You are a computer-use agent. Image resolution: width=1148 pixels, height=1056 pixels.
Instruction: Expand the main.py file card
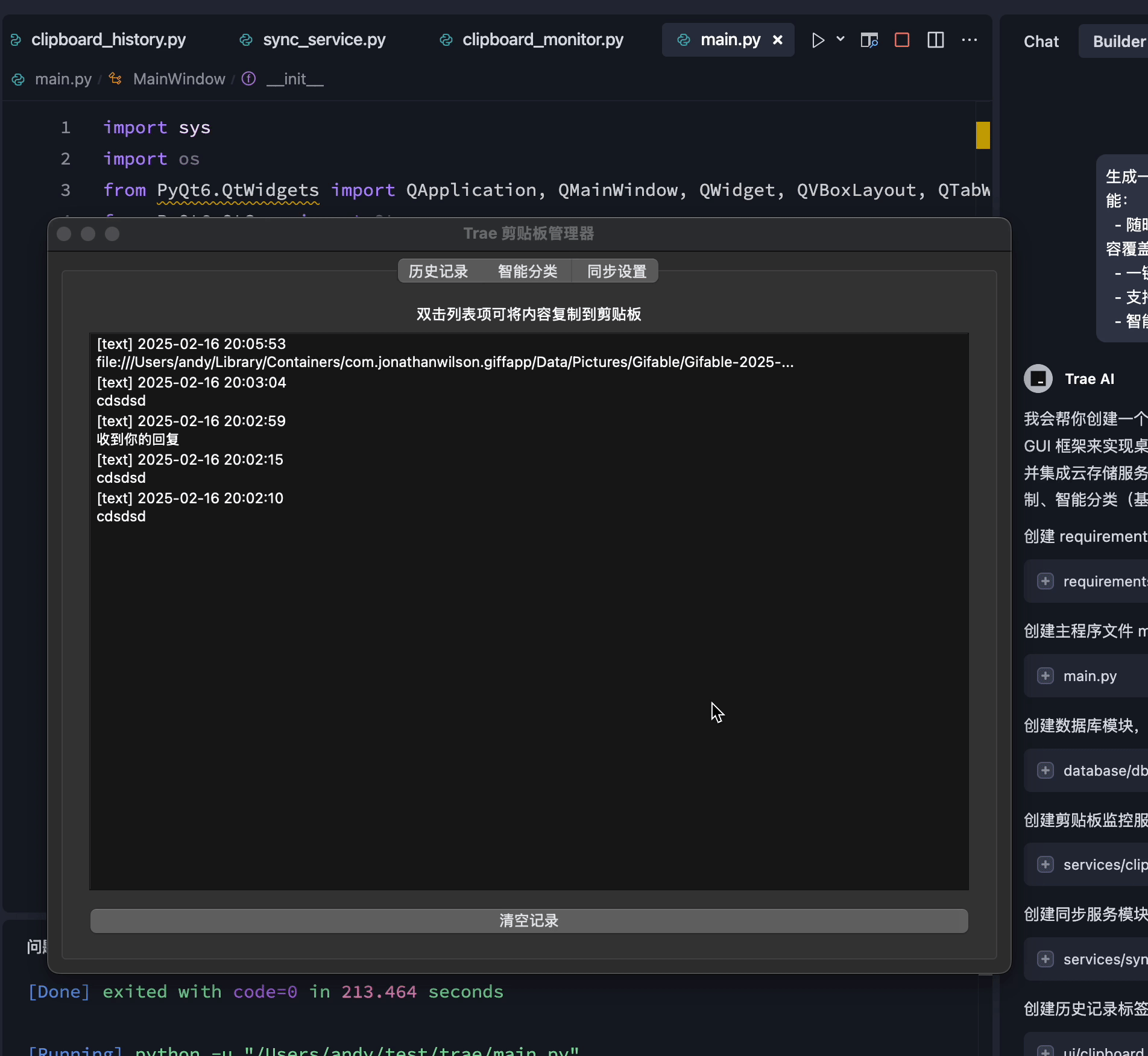[1045, 676]
